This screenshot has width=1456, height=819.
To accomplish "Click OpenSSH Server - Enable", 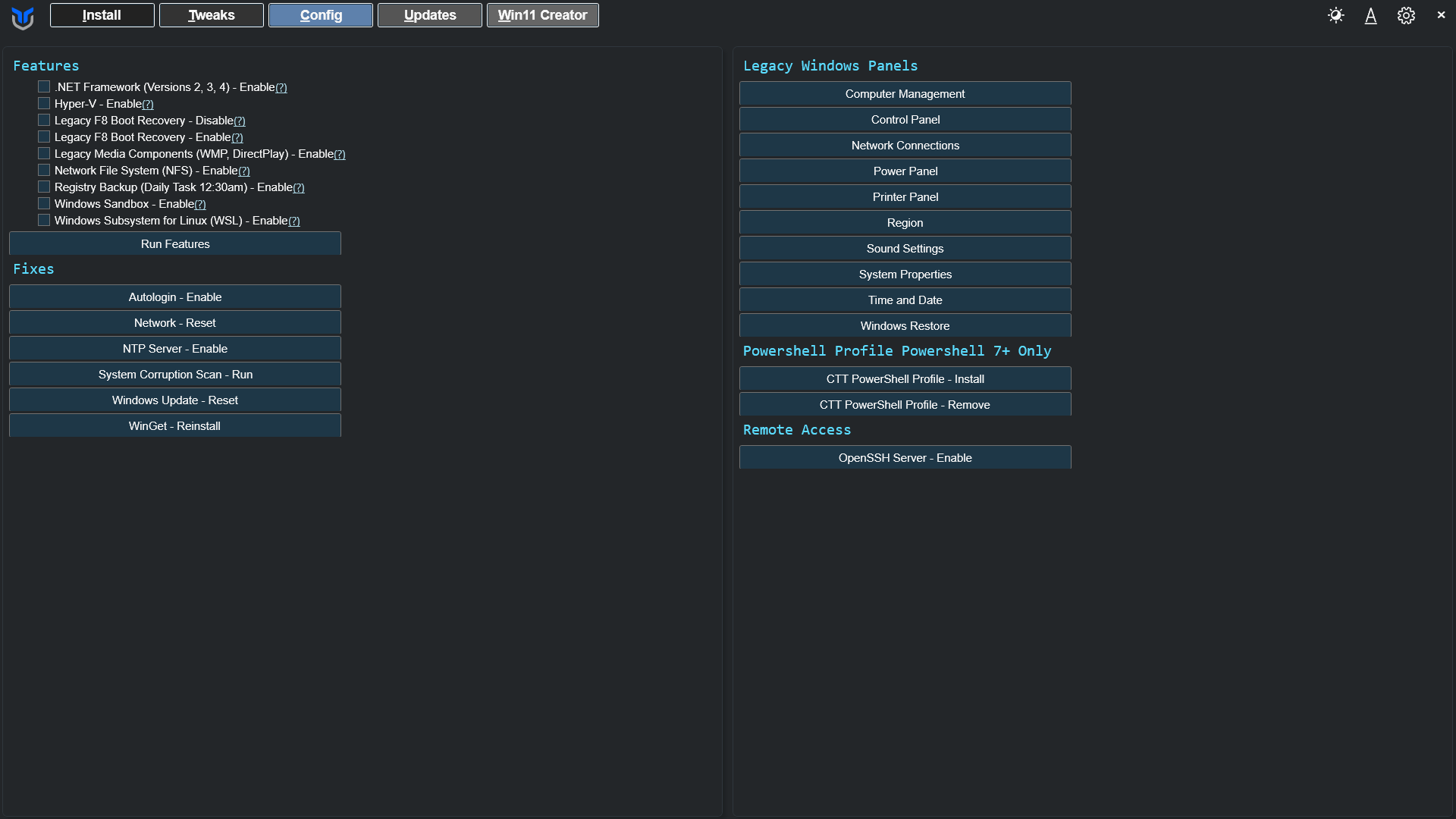I will point(905,458).
